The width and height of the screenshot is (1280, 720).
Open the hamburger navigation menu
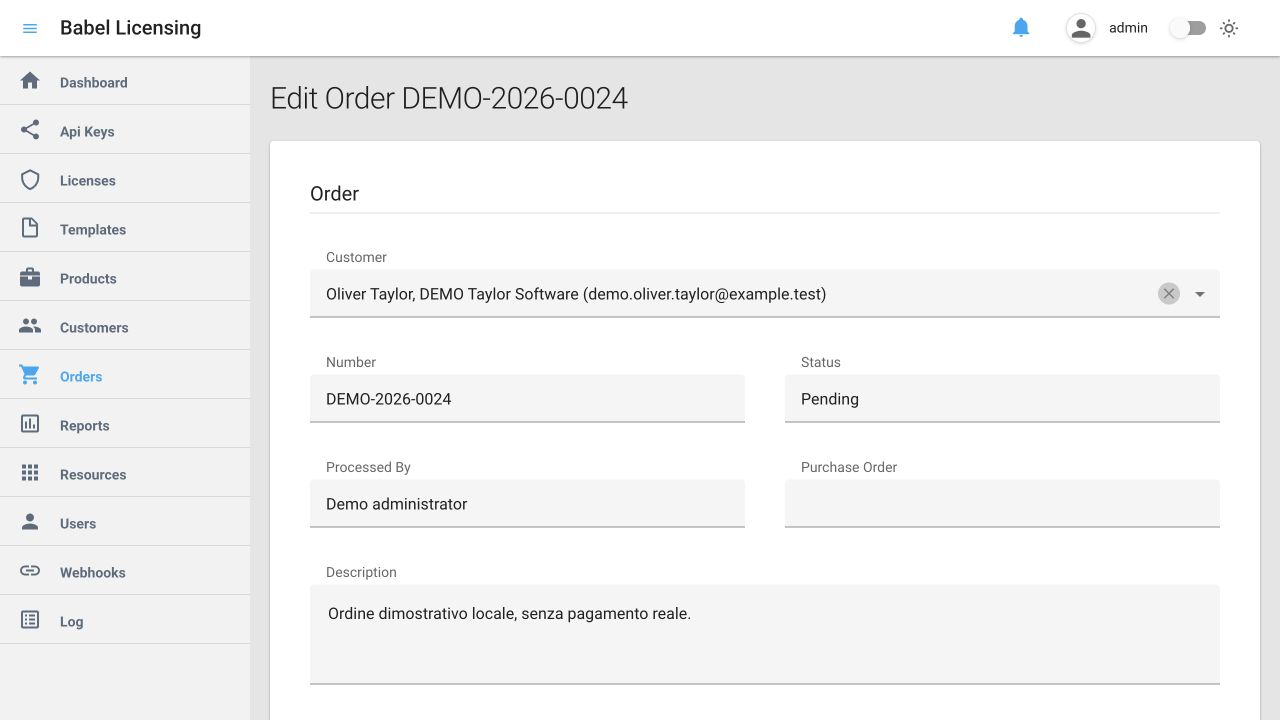(x=30, y=28)
